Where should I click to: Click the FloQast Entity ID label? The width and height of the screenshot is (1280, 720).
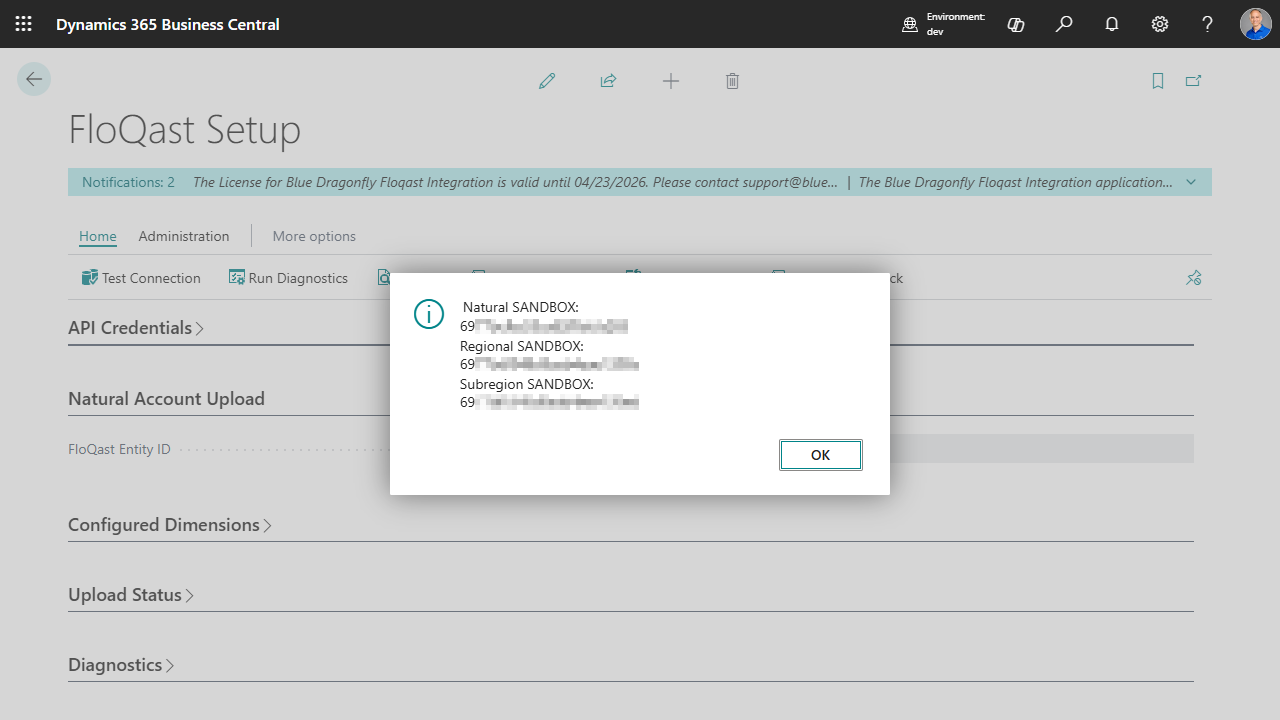[x=119, y=449]
